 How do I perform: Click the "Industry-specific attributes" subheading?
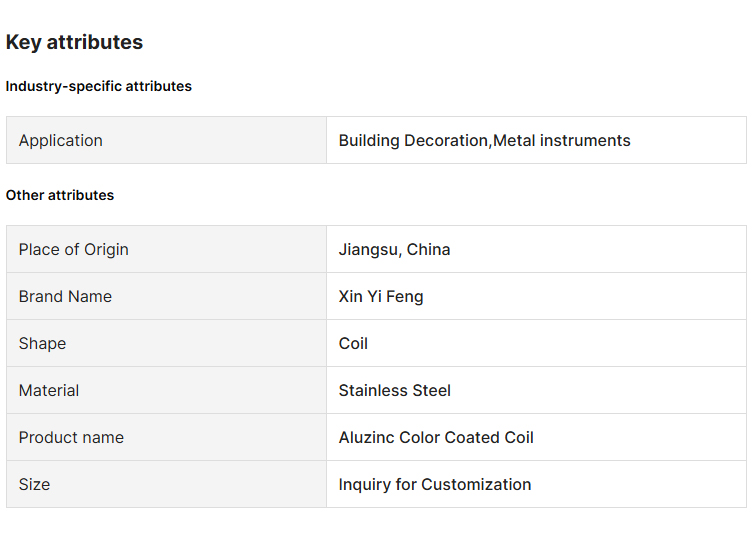pyautogui.click(x=98, y=86)
